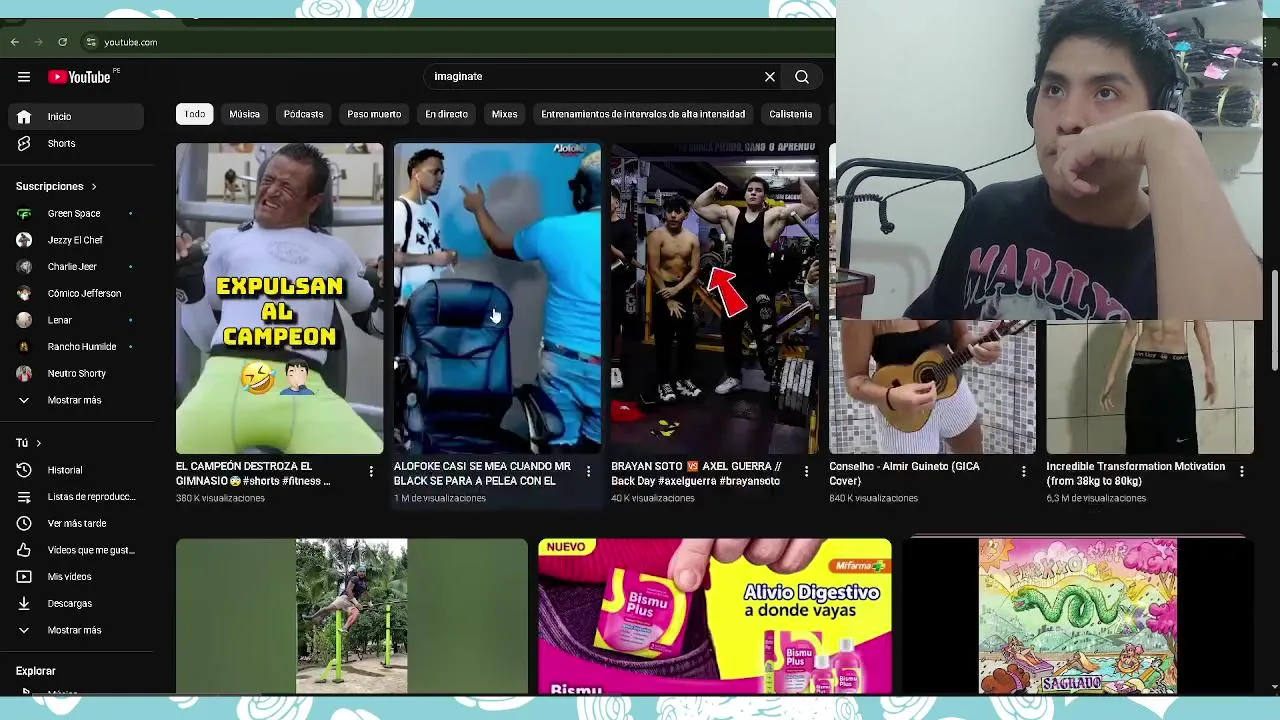Viewport: 1280px width, 720px height.
Task: Open options menu for Incredible Transformation short
Action: point(1241,472)
